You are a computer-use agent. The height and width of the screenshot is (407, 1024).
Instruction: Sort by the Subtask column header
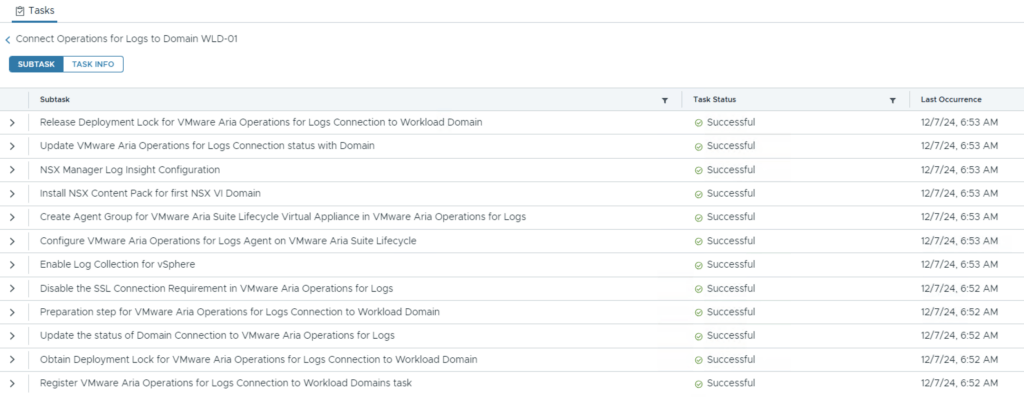click(55, 100)
